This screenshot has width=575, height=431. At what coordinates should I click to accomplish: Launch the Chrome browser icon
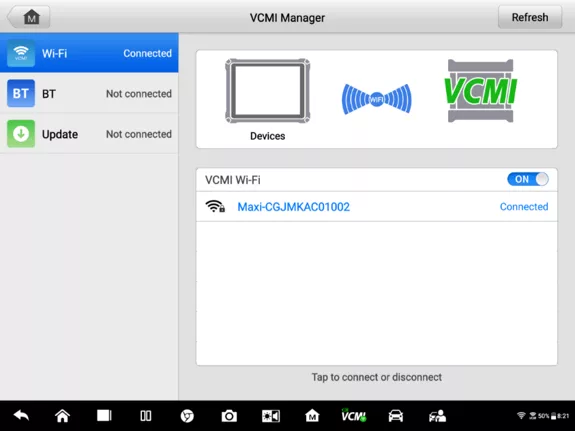click(x=187, y=416)
